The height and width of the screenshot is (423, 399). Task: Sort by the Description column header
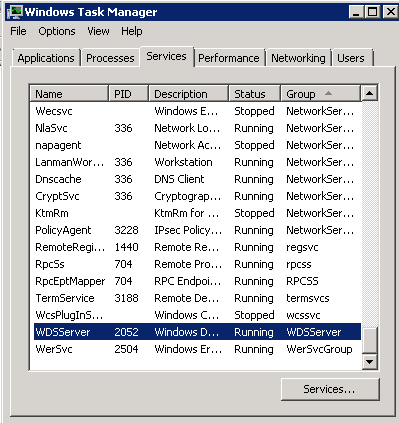pyautogui.click(x=189, y=94)
